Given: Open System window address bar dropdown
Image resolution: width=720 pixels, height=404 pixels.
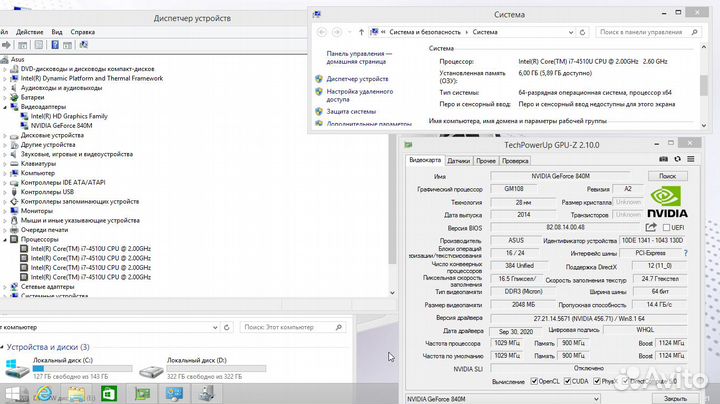Looking at the screenshot, I should [571, 32].
